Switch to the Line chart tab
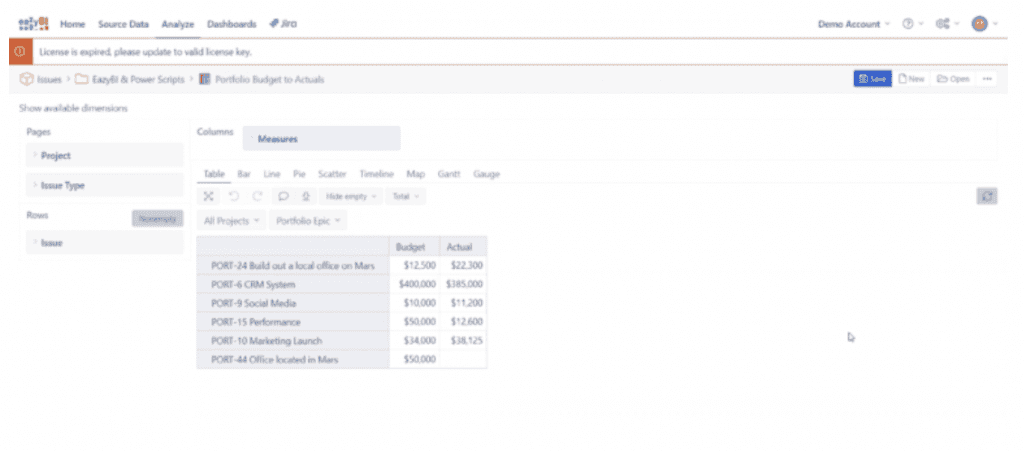 272,174
